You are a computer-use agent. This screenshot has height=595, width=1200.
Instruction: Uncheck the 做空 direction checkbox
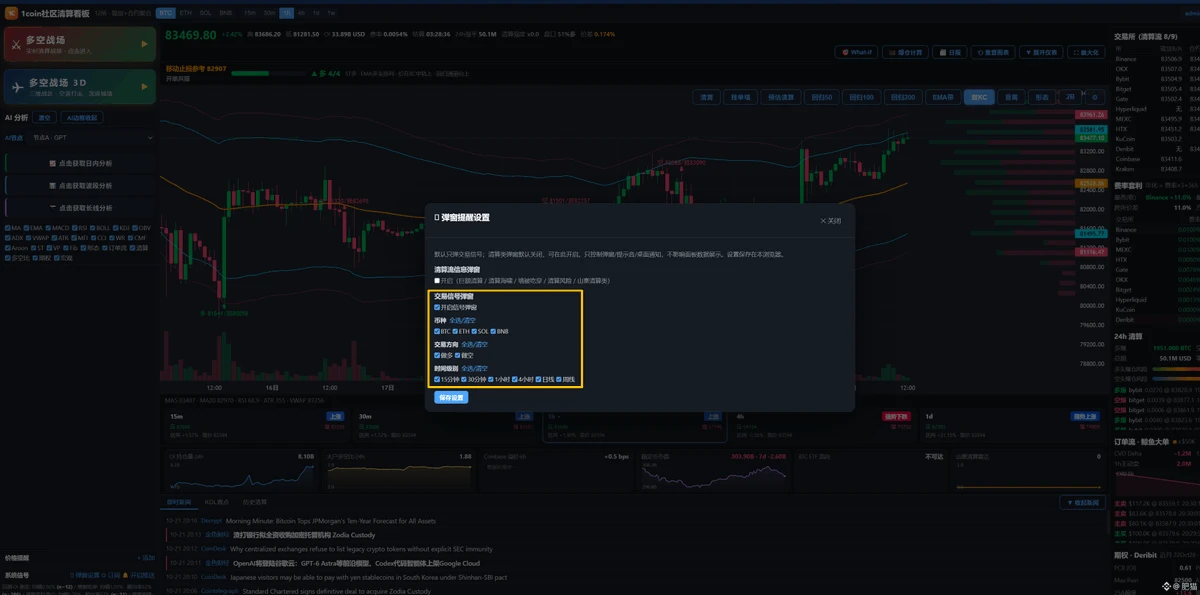coord(457,355)
